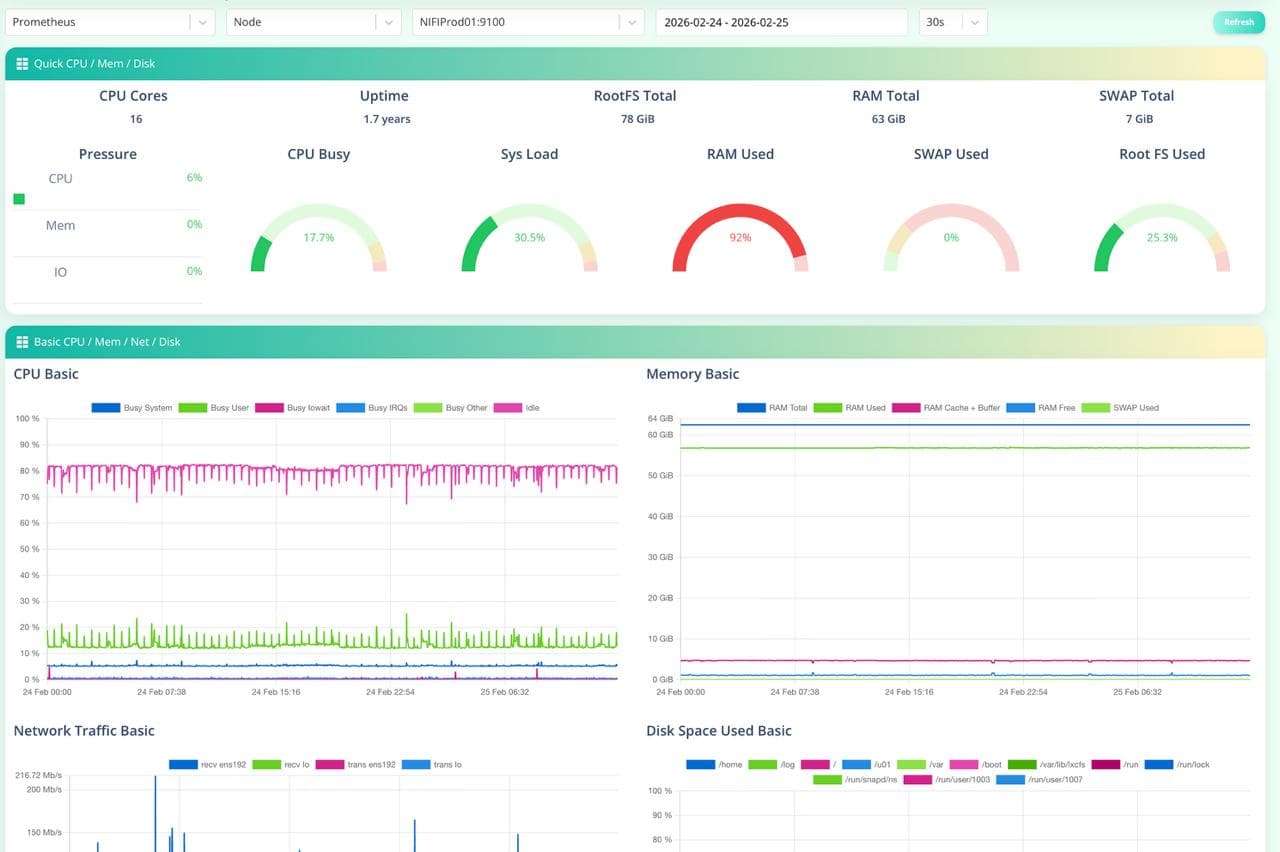Click the RAM Total legend color swatch
The width and height of the screenshot is (1280, 852).
(751, 408)
